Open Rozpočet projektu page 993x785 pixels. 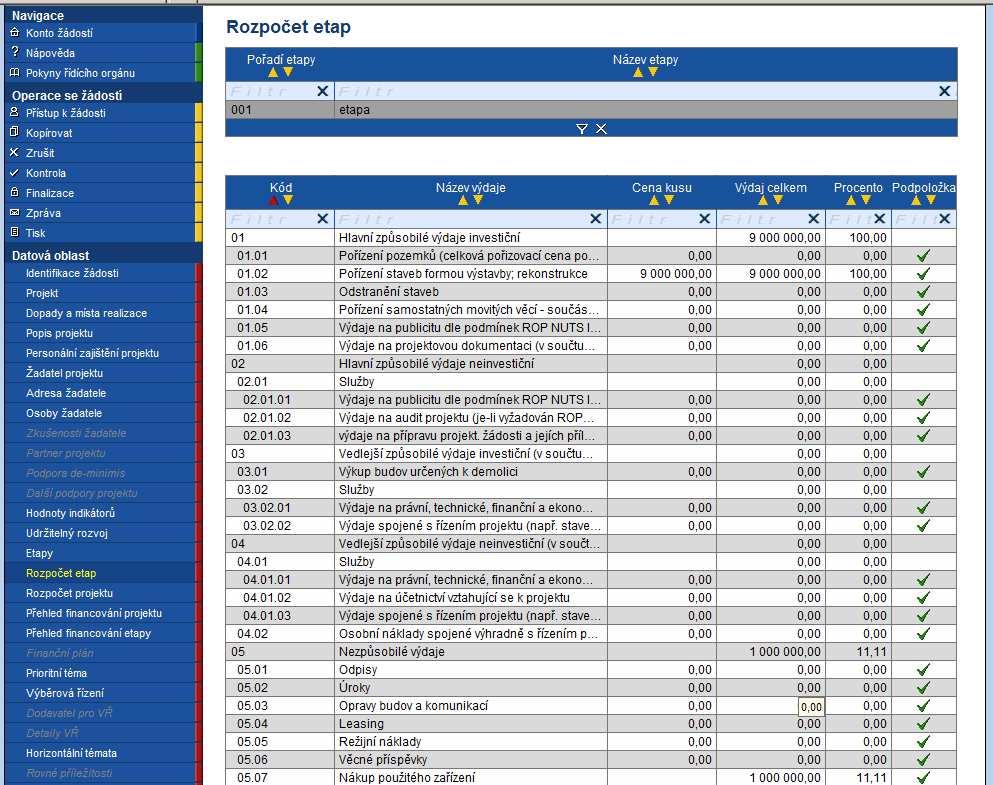[x=69, y=593]
